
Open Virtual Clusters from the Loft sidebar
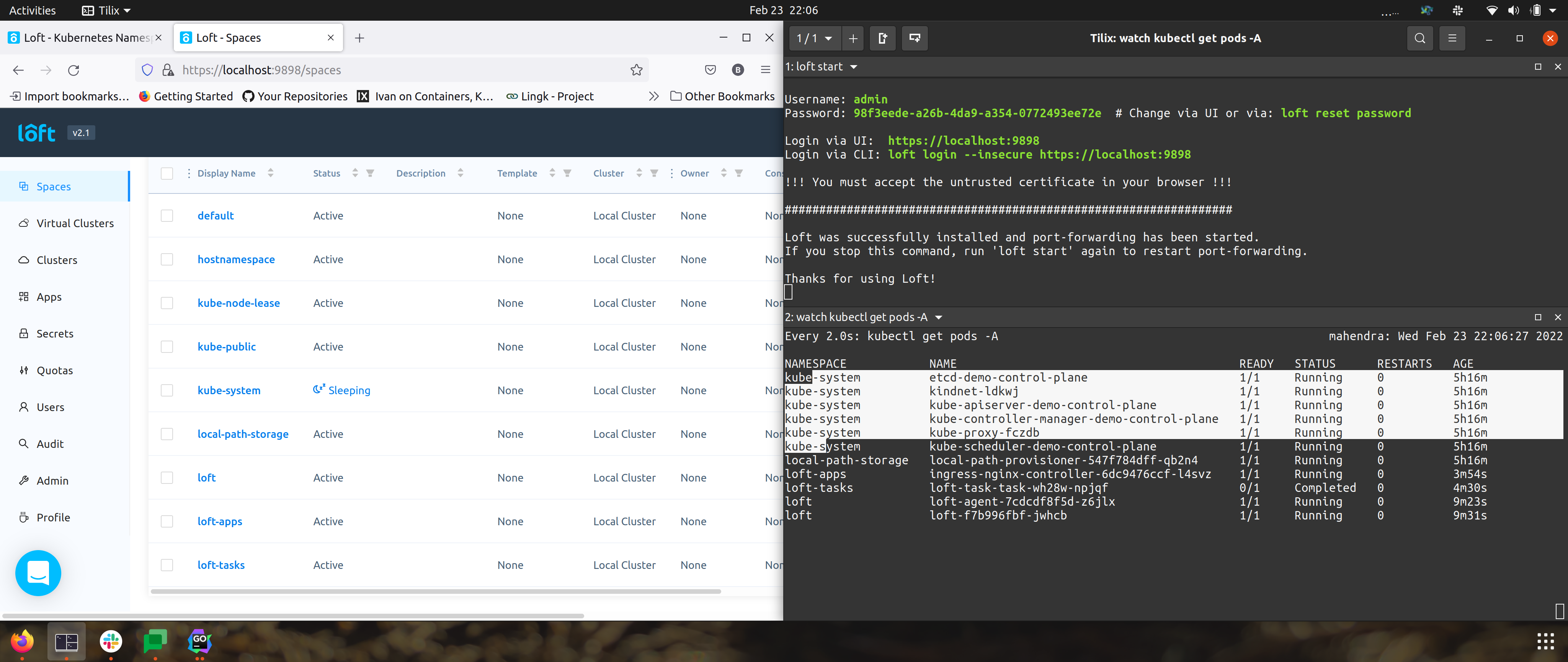tap(23, 223)
